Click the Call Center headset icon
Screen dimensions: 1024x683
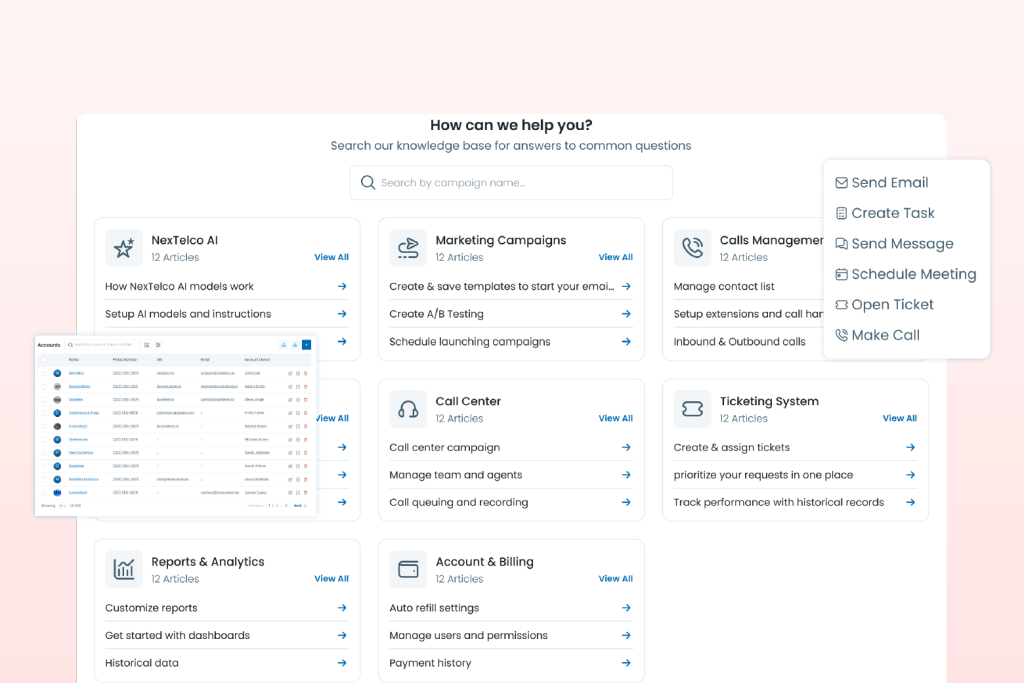408,409
